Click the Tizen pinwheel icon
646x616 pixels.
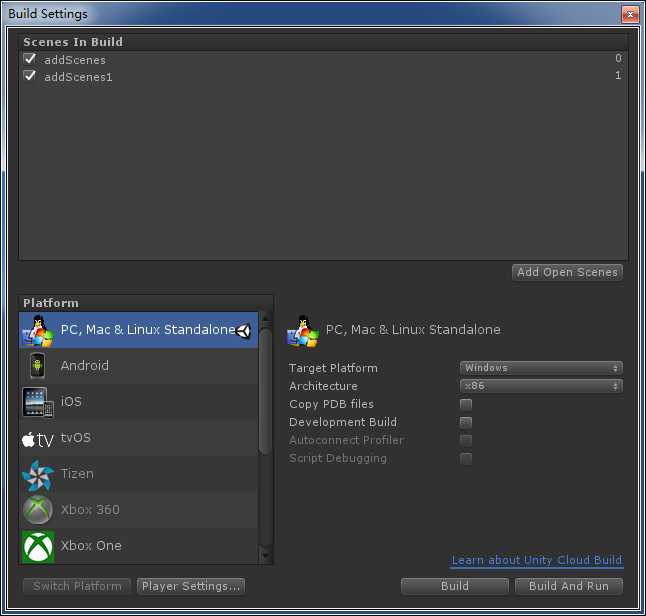(37, 475)
